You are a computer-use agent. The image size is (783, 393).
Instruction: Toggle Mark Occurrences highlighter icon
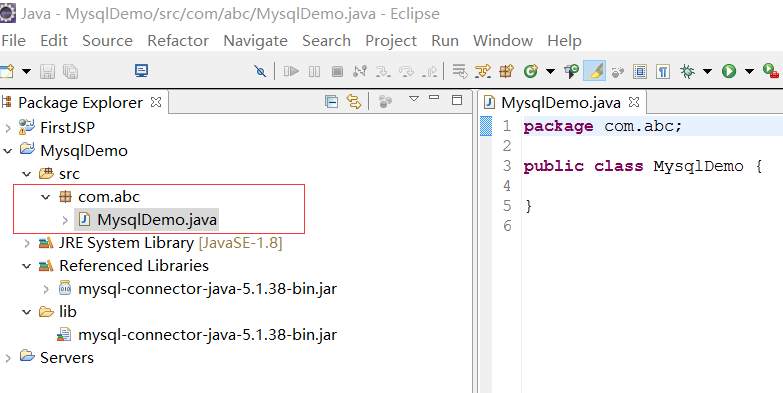(595, 71)
